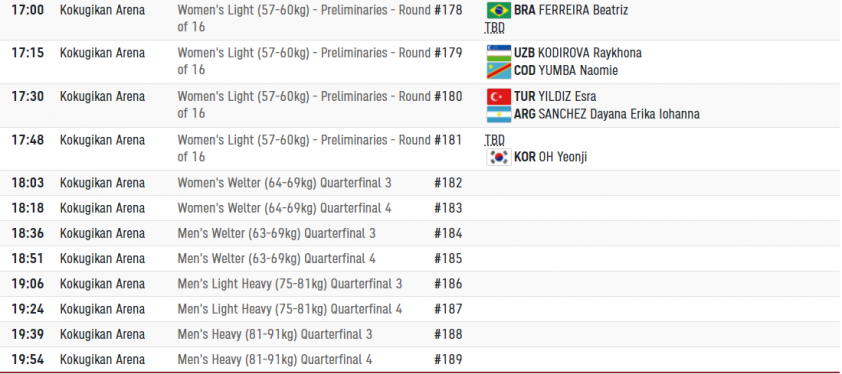Open Women's Light Round of 16 #179 event
The image size is (842, 374).
pos(304,61)
